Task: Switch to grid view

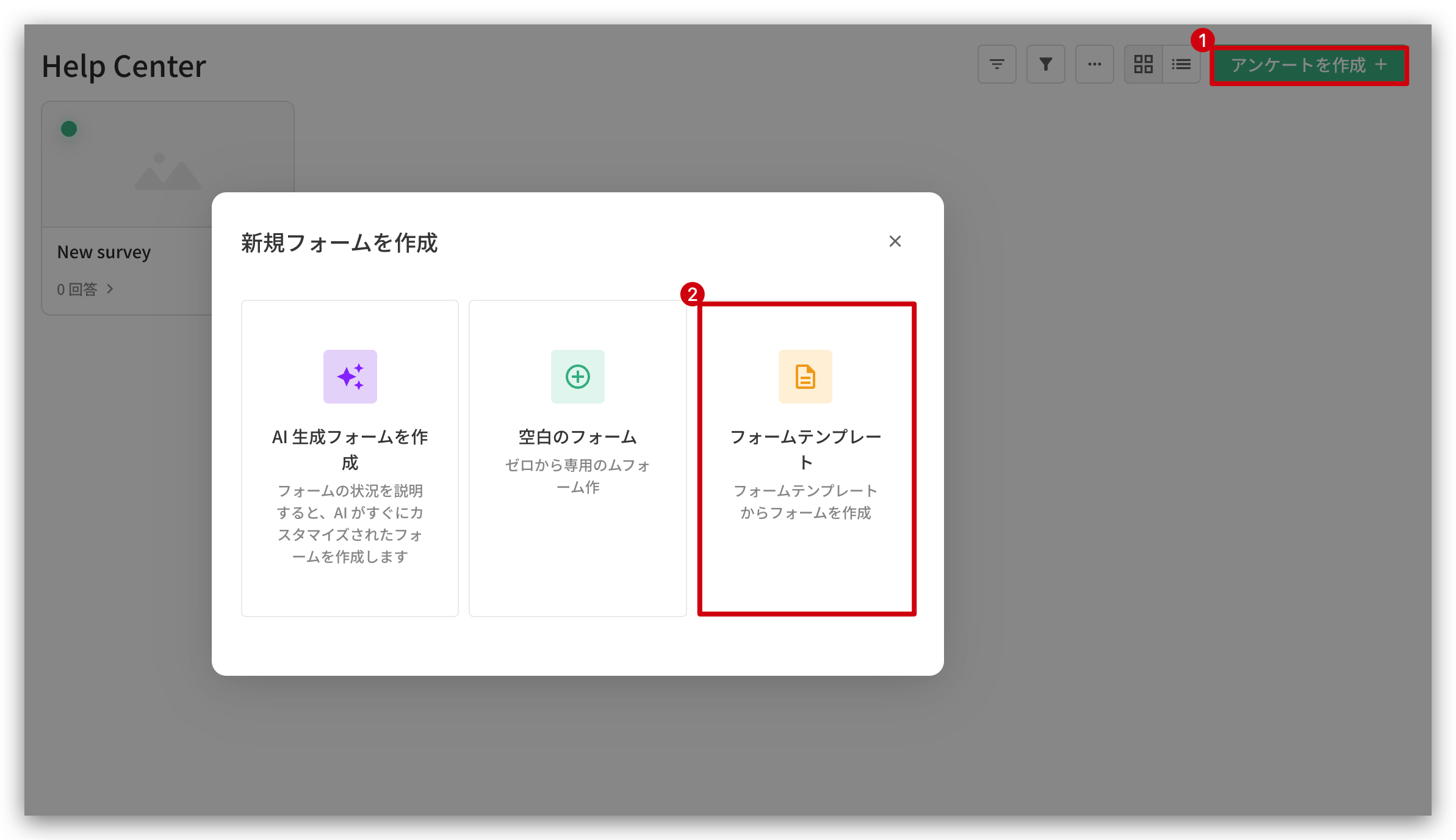Action: coord(1143,64)
